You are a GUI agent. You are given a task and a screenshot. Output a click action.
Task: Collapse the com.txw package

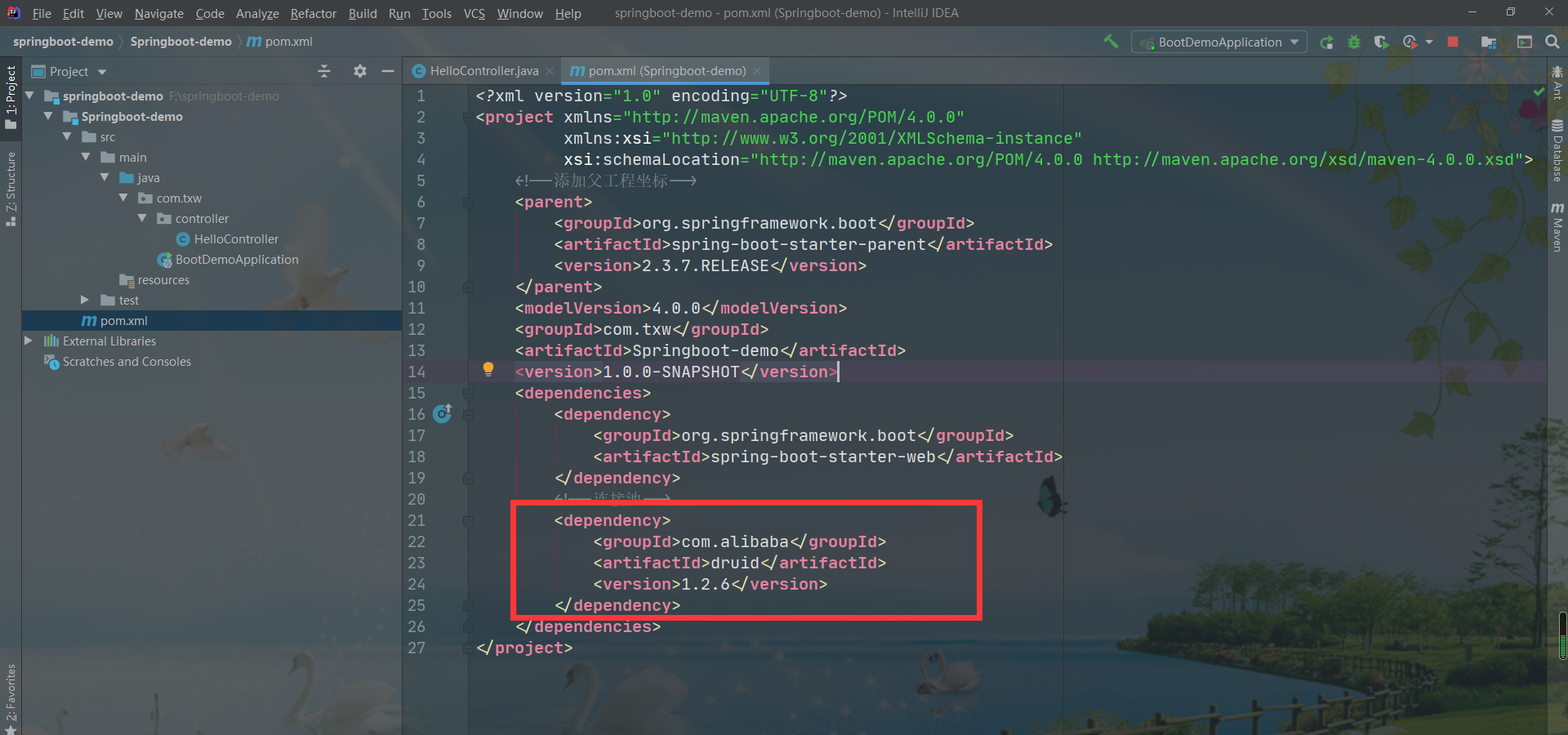pos(123,198)
